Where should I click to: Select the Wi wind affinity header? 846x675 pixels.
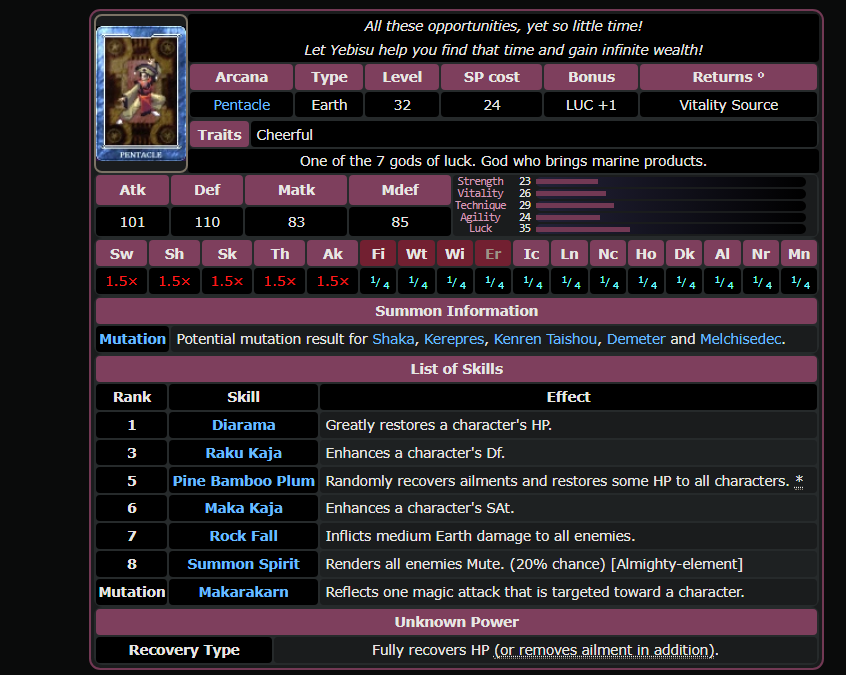455,254
